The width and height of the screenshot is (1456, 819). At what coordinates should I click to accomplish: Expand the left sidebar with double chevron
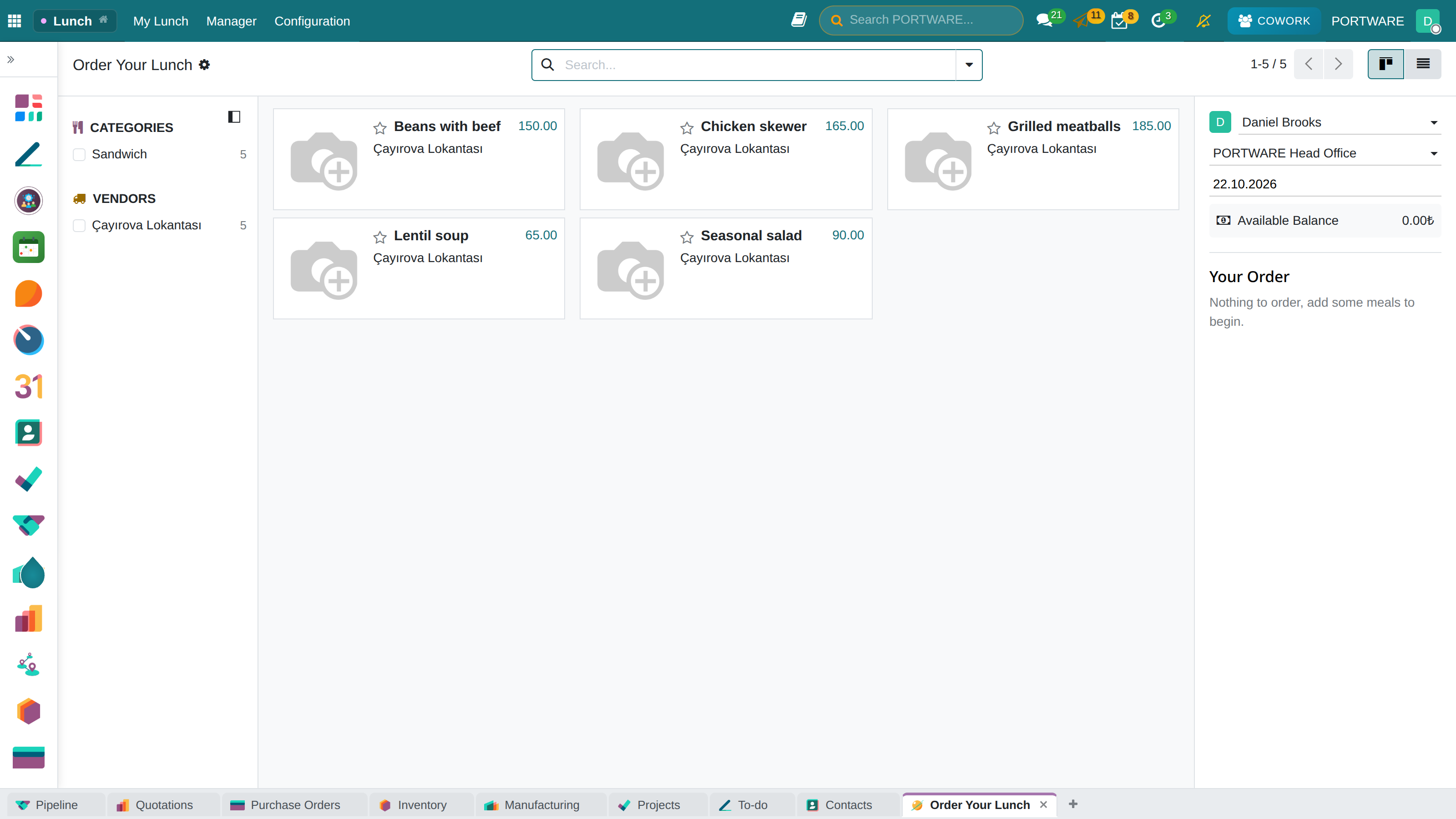[11, 59]
